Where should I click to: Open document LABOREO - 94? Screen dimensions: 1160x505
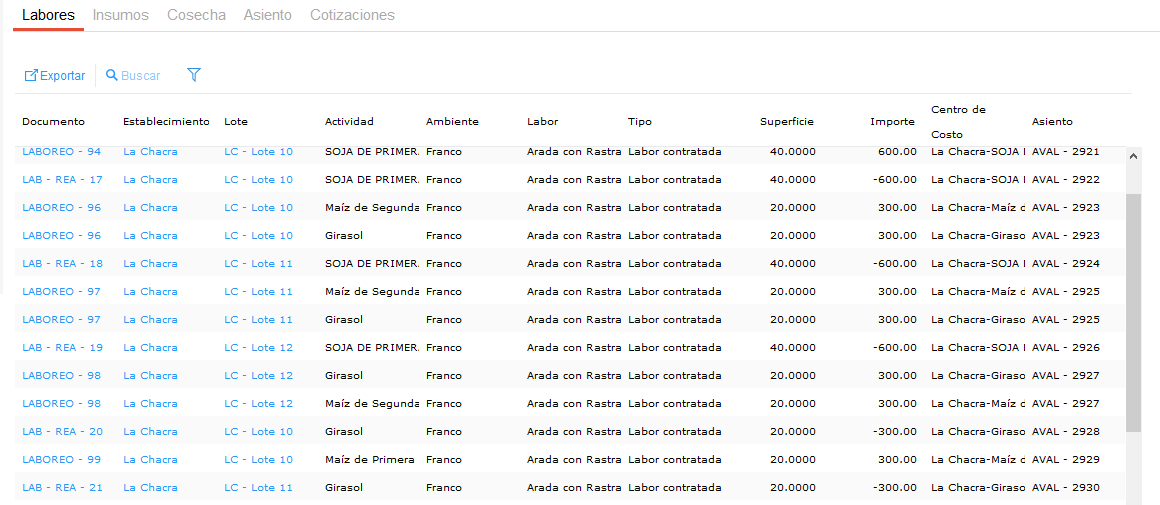pos(61,152)
